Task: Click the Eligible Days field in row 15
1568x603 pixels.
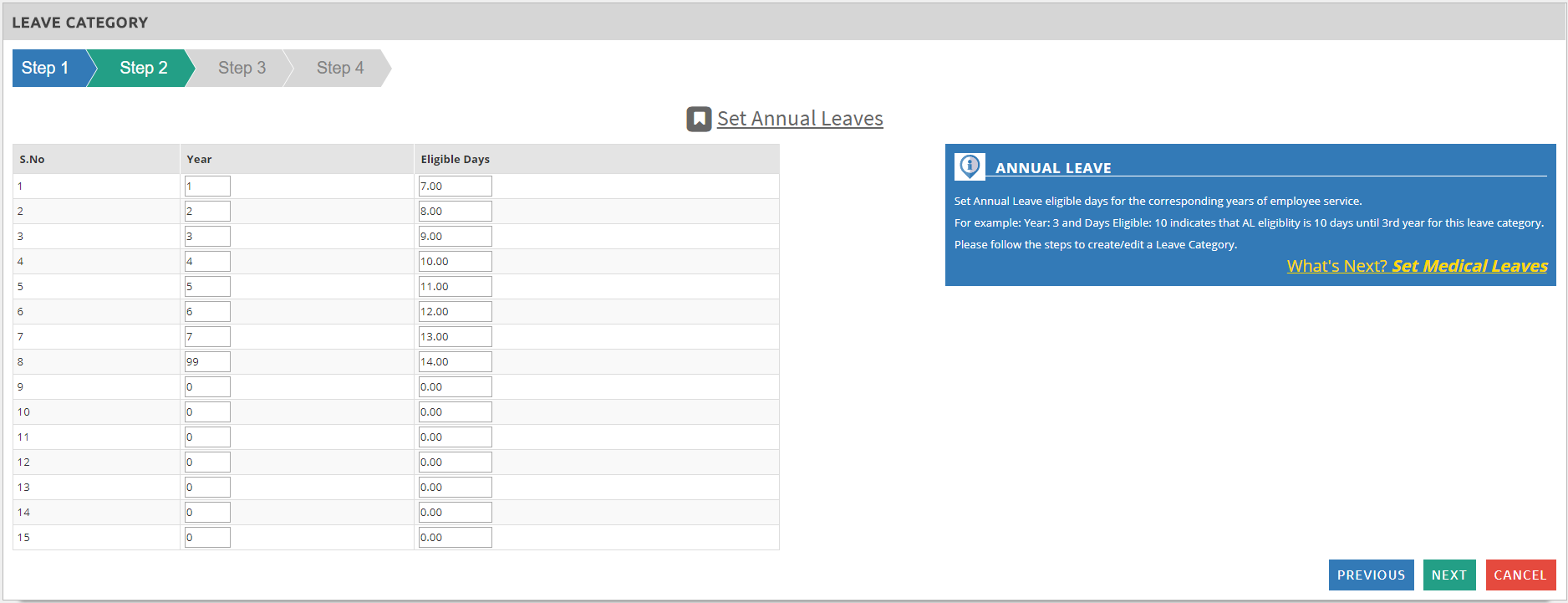Action: click(455, 537)
